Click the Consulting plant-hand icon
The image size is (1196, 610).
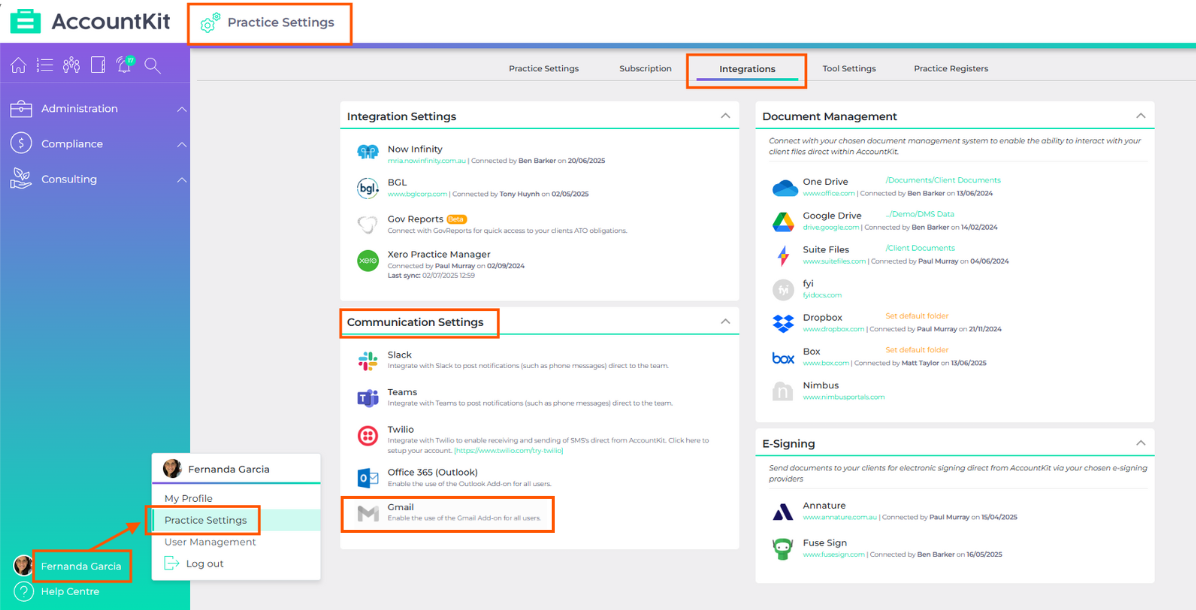click(21, 179)
